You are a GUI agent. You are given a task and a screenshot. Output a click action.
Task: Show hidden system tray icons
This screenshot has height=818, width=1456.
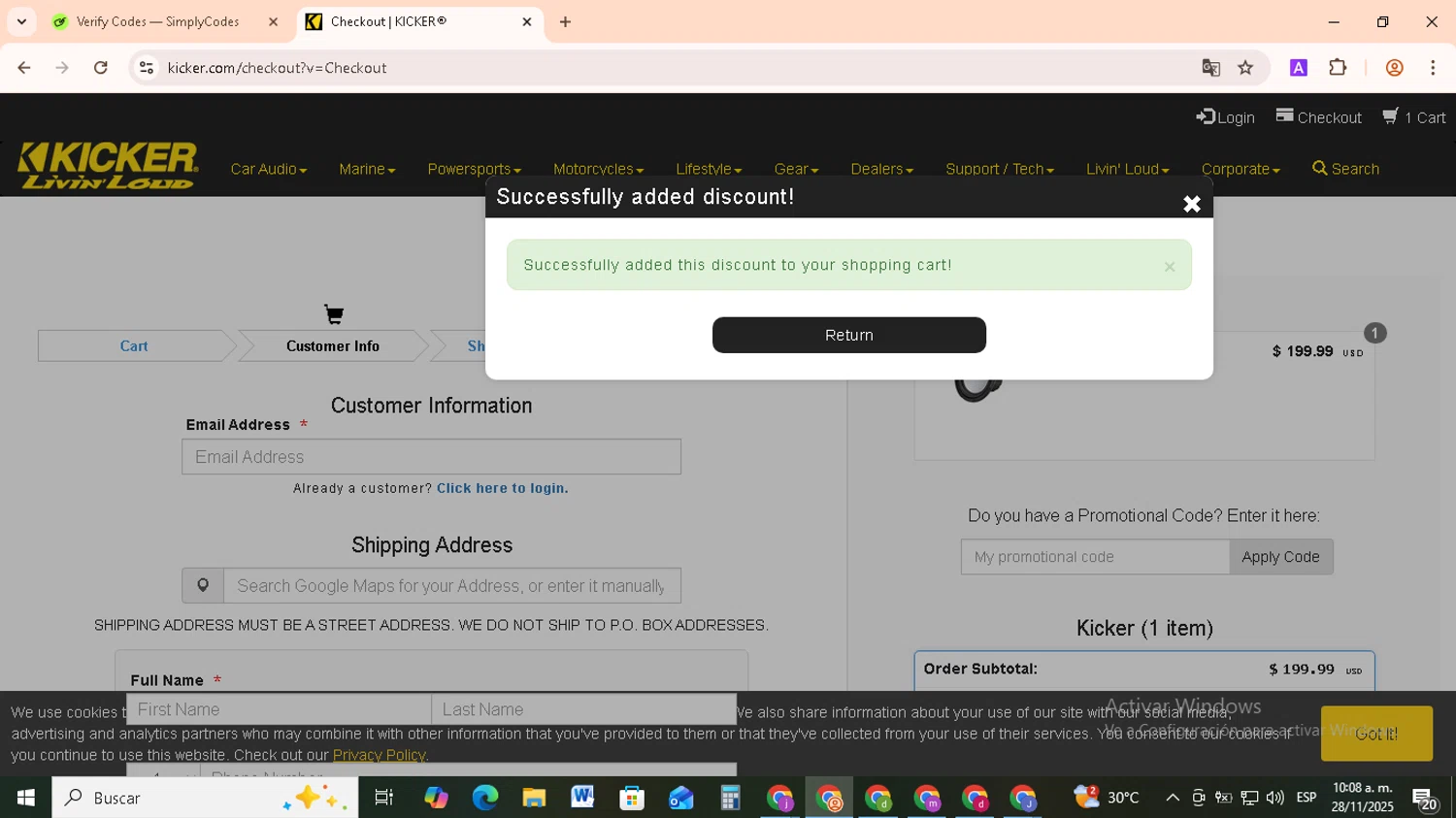[1173, 798]
